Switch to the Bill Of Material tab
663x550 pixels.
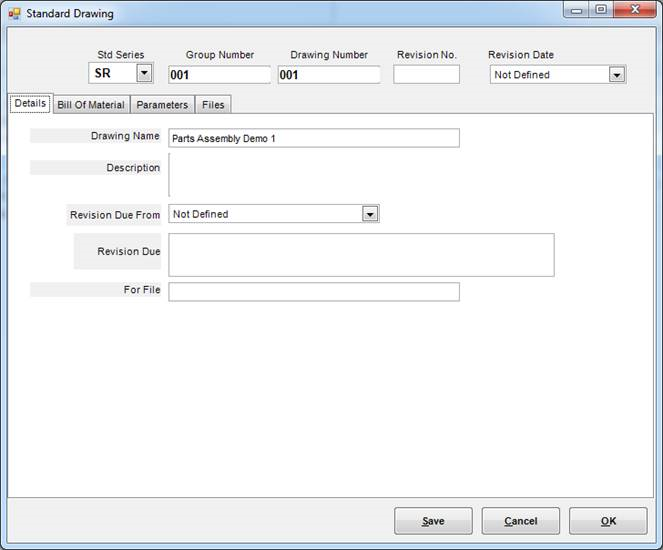pyautogui.click(x=91, y=104)
